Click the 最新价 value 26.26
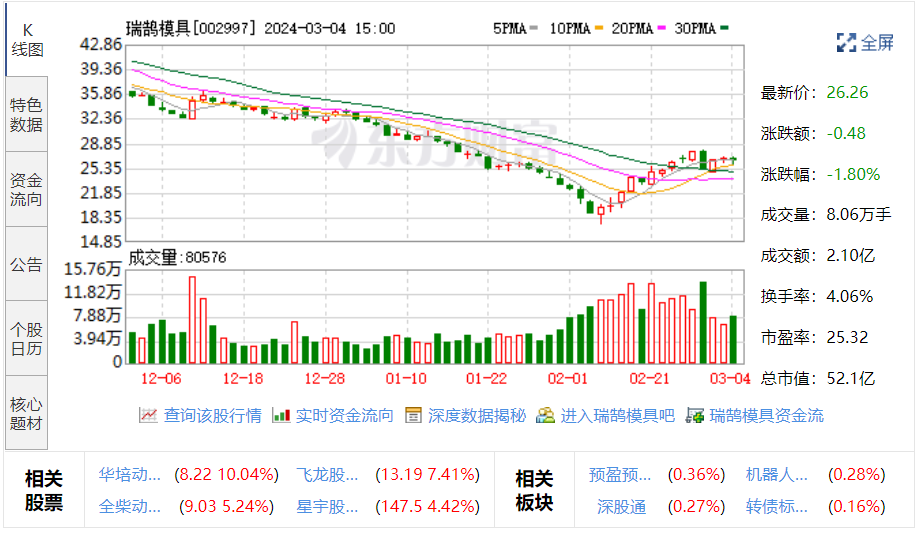 pos(847,92)
